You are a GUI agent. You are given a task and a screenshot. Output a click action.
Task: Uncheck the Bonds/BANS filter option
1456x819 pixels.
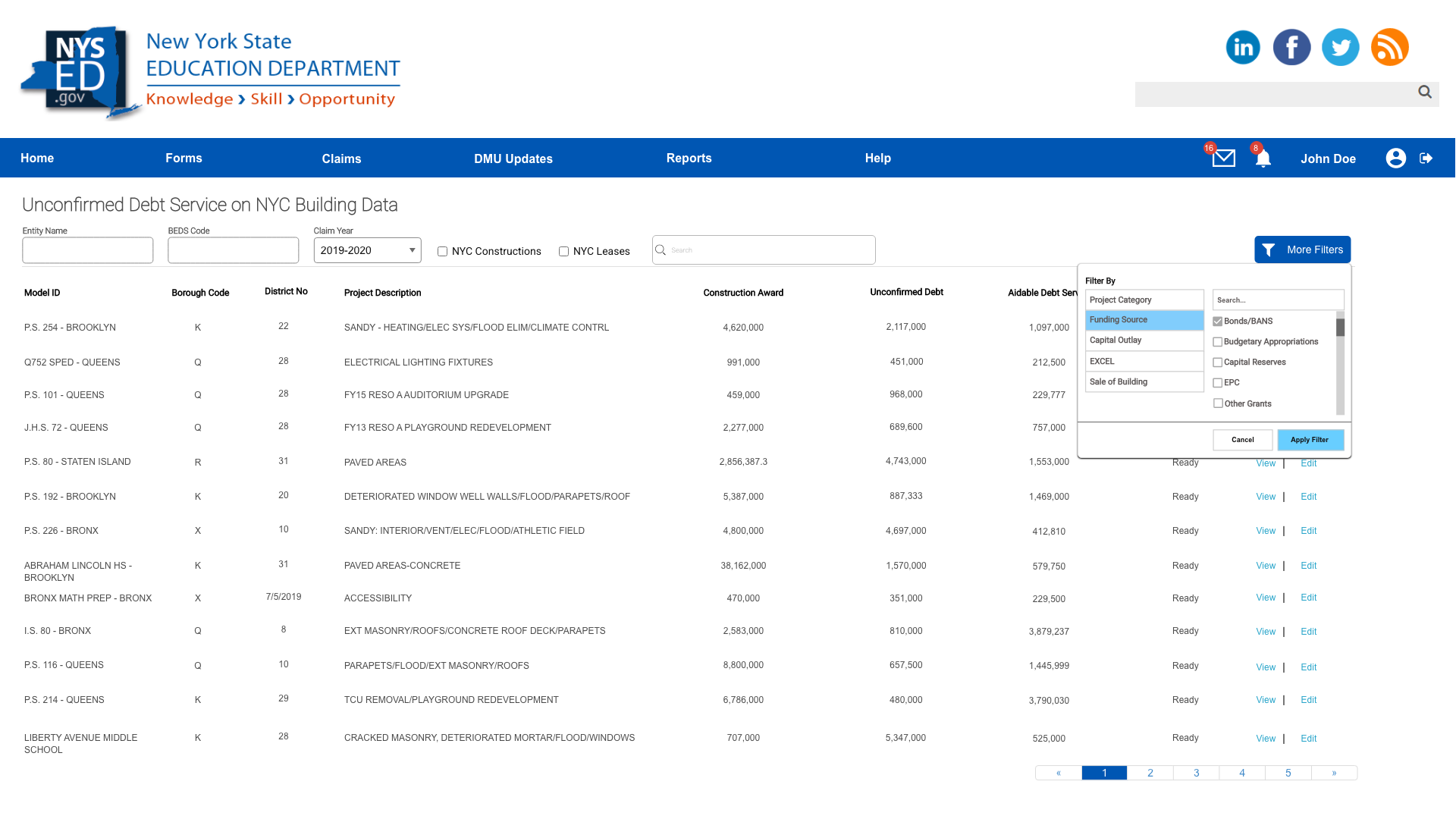pos(1217,322)
